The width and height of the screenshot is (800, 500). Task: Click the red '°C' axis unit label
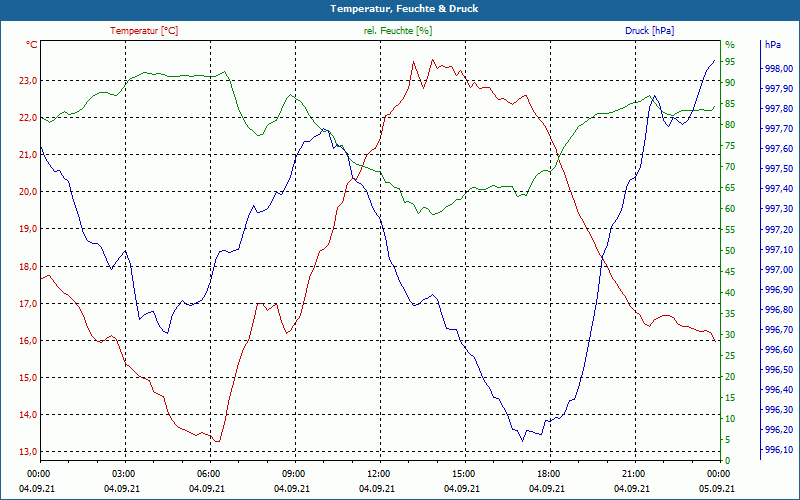[32, 45]
